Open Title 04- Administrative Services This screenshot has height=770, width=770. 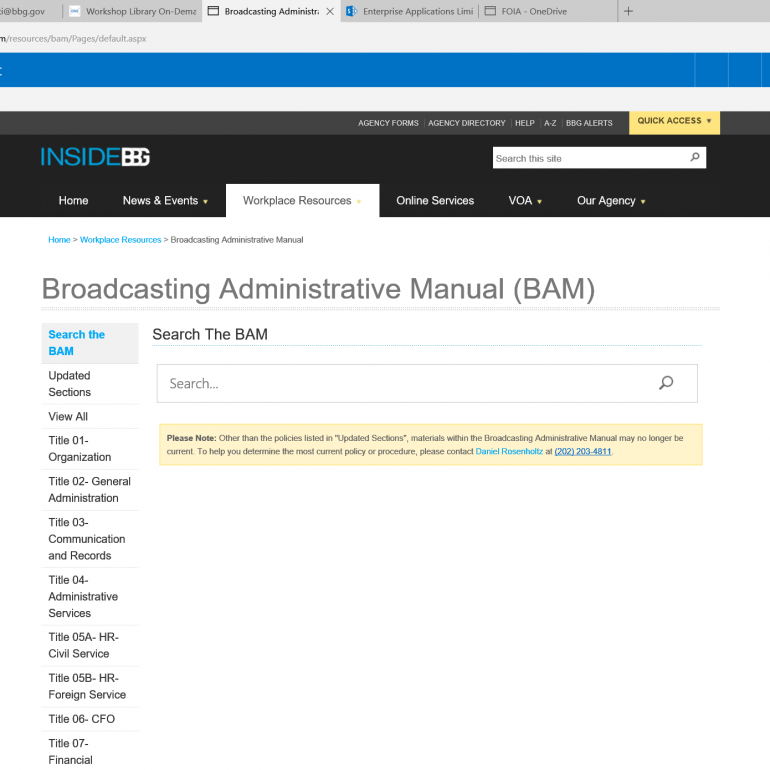click(x=90, y=596)
